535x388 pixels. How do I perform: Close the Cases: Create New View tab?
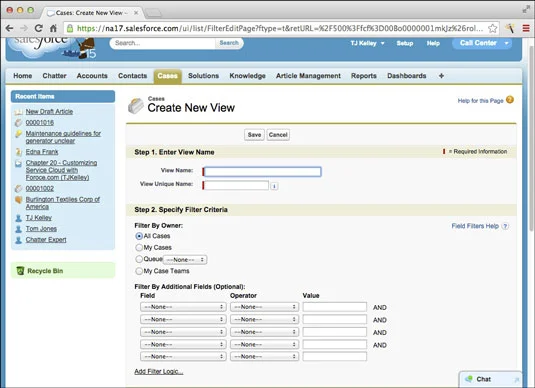click(136, 13)
